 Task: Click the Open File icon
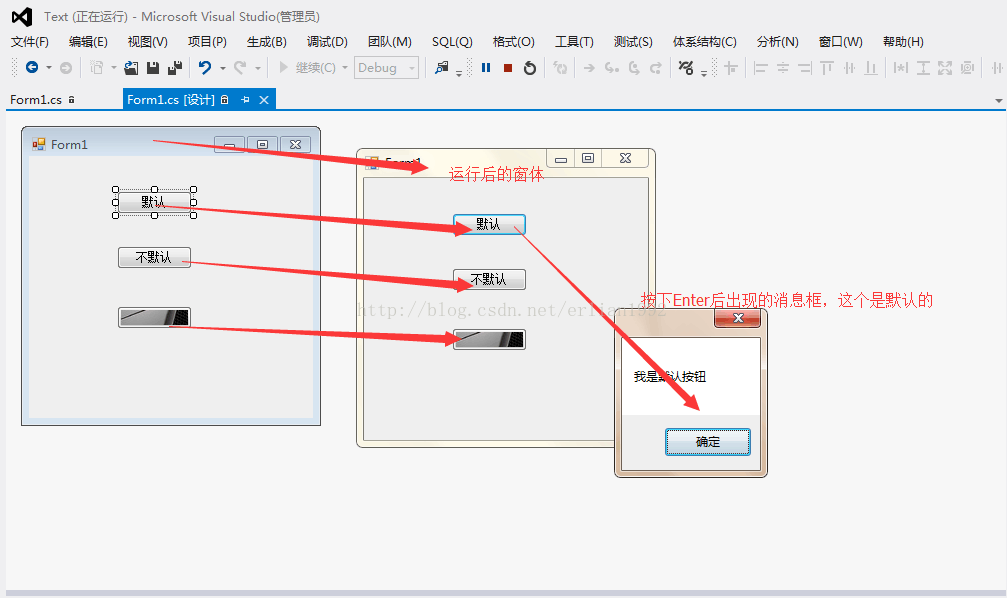click(x=131, y=67)
